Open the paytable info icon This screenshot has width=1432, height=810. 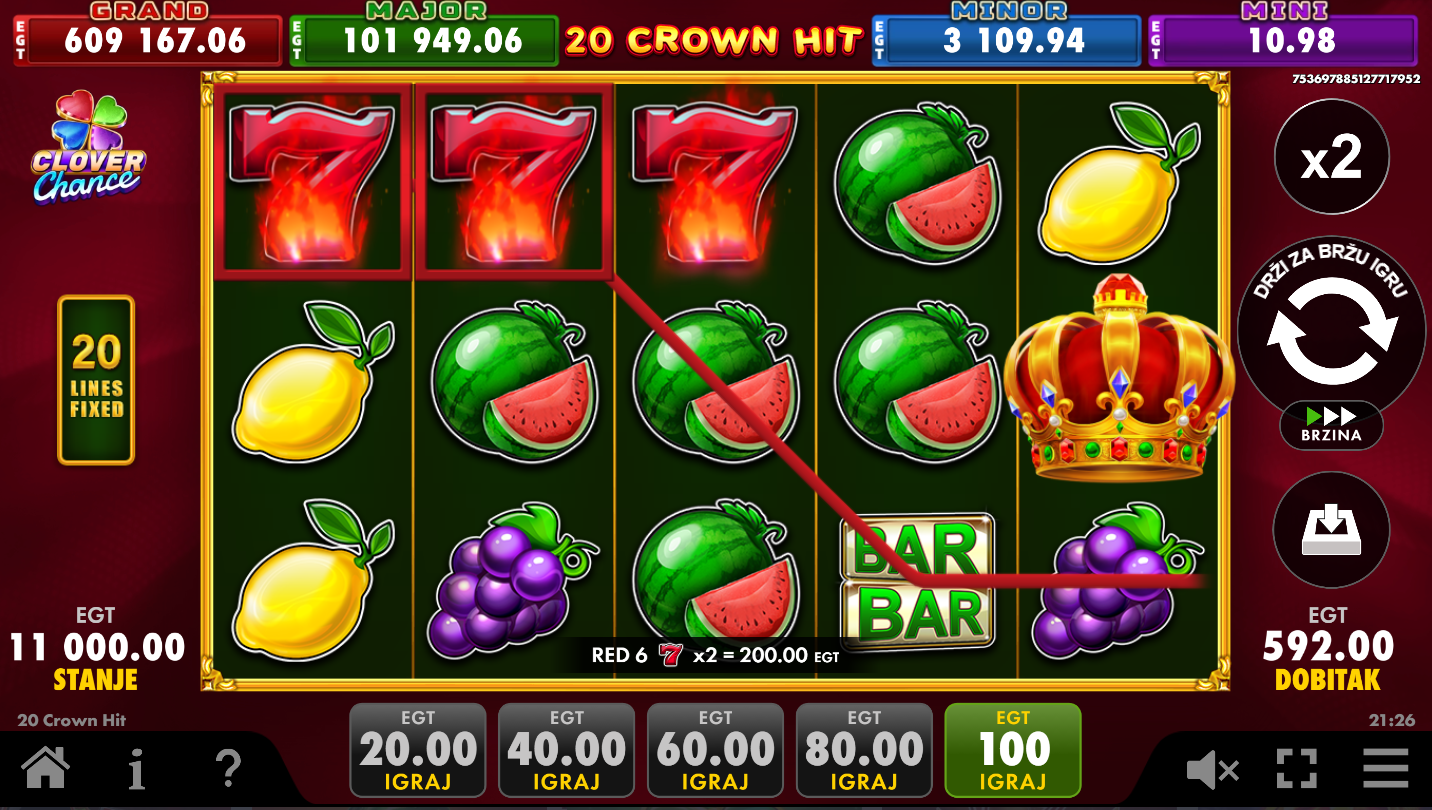pyautogui.click(x=137, y=769)
